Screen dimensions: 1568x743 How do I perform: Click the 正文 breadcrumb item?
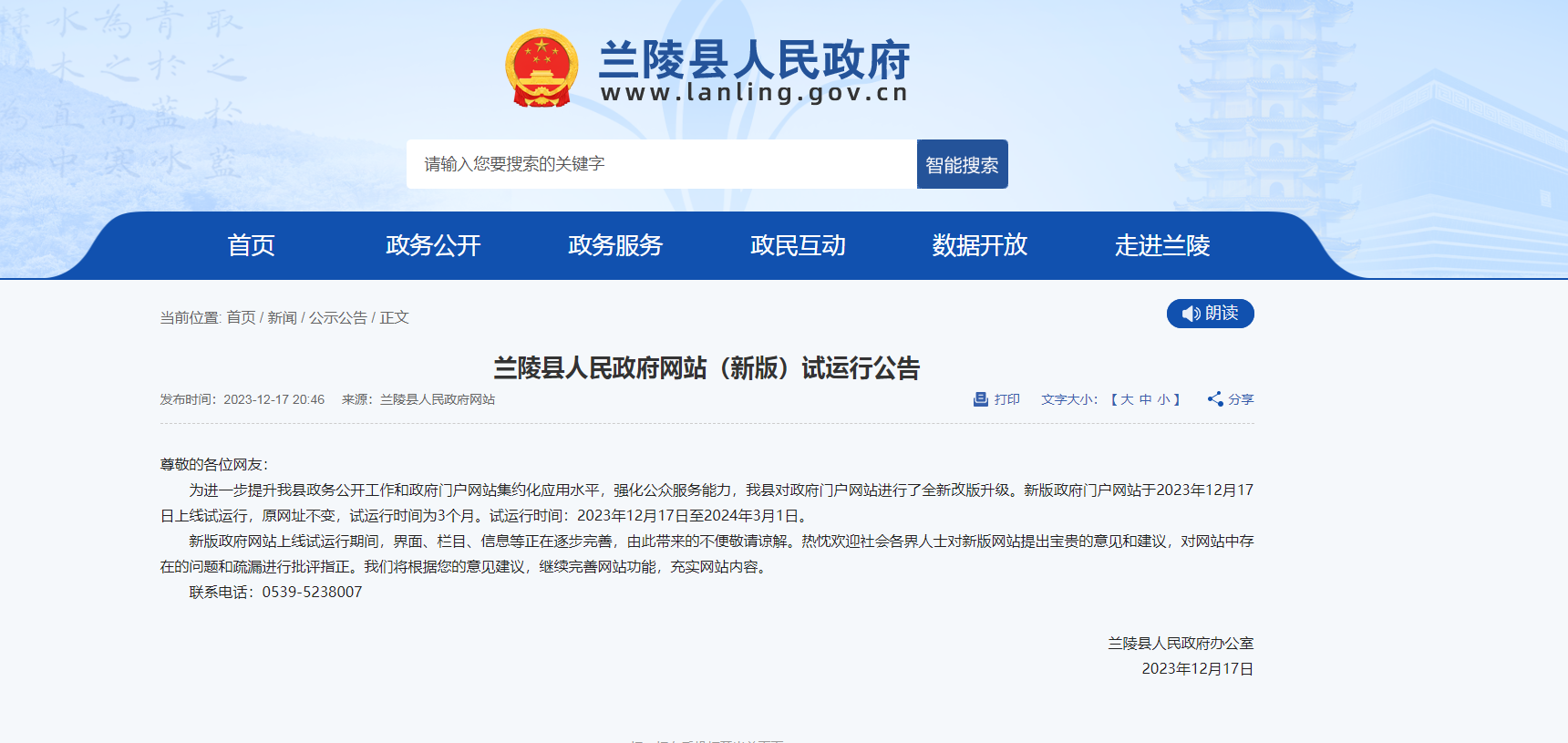click(x=395, y=317)
